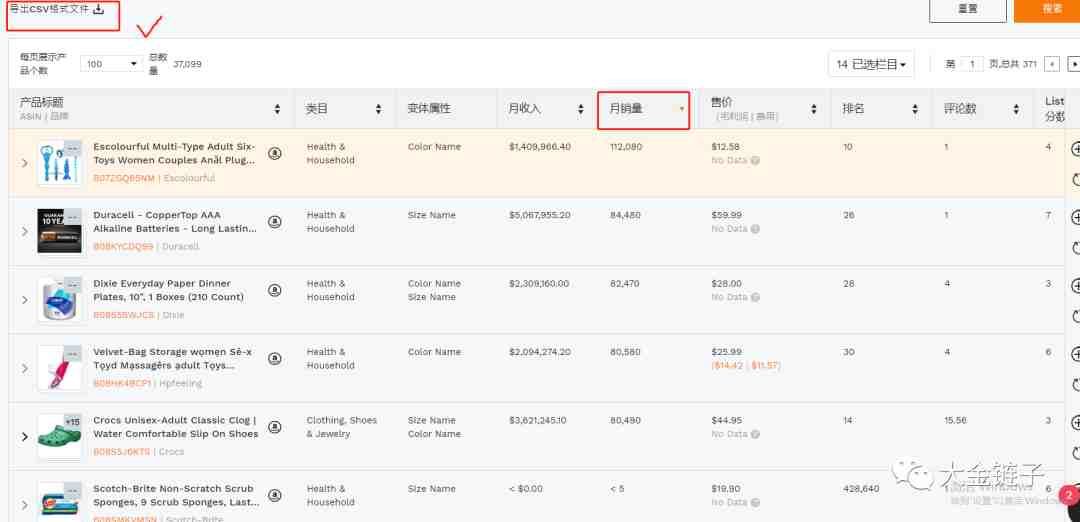Click the orange 搜索 button
Screen dimensions: 1080x522
pos(1047,9)
